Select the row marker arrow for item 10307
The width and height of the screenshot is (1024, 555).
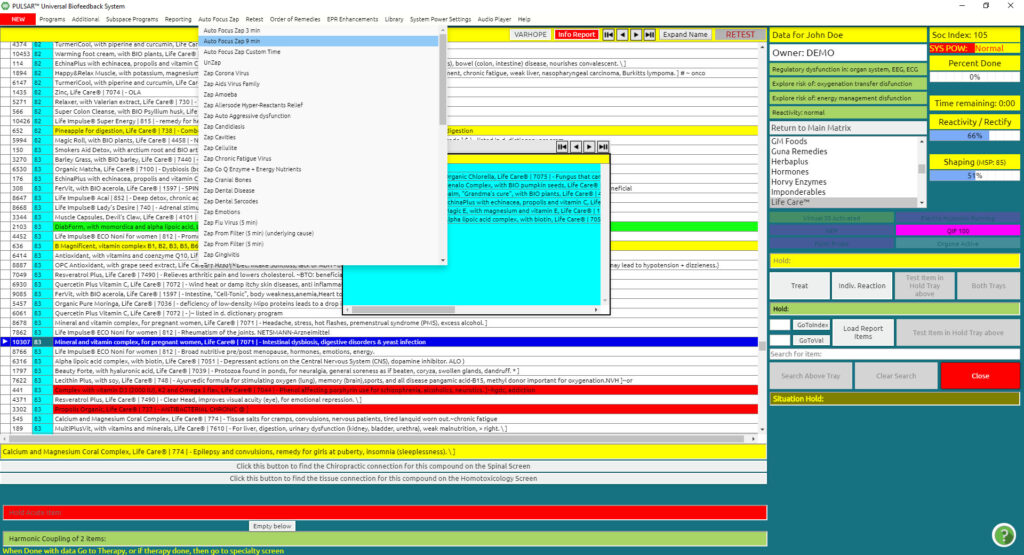click(x=5, y=342)
